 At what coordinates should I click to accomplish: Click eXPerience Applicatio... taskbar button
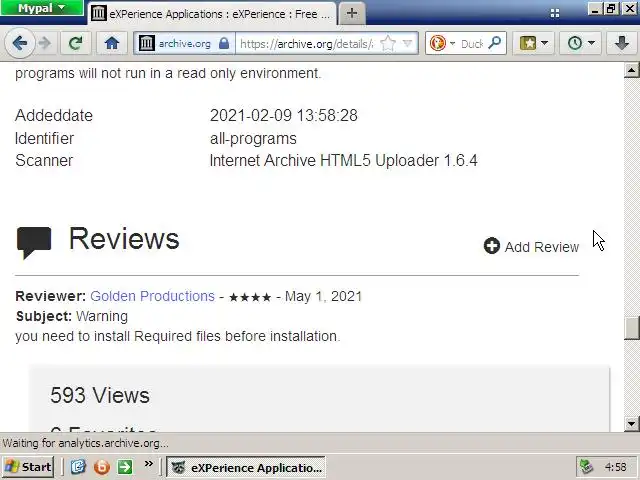tap(246, 467)
